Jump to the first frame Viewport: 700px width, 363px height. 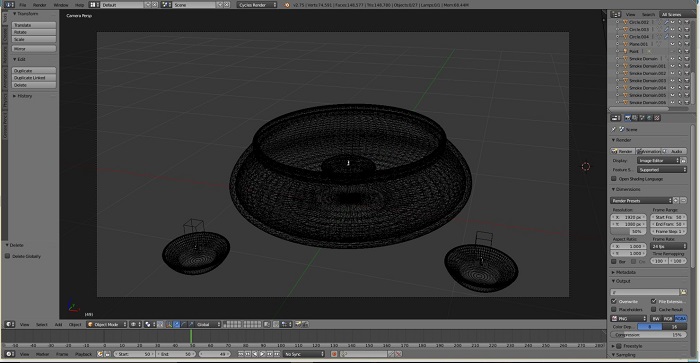pos(241,354)
